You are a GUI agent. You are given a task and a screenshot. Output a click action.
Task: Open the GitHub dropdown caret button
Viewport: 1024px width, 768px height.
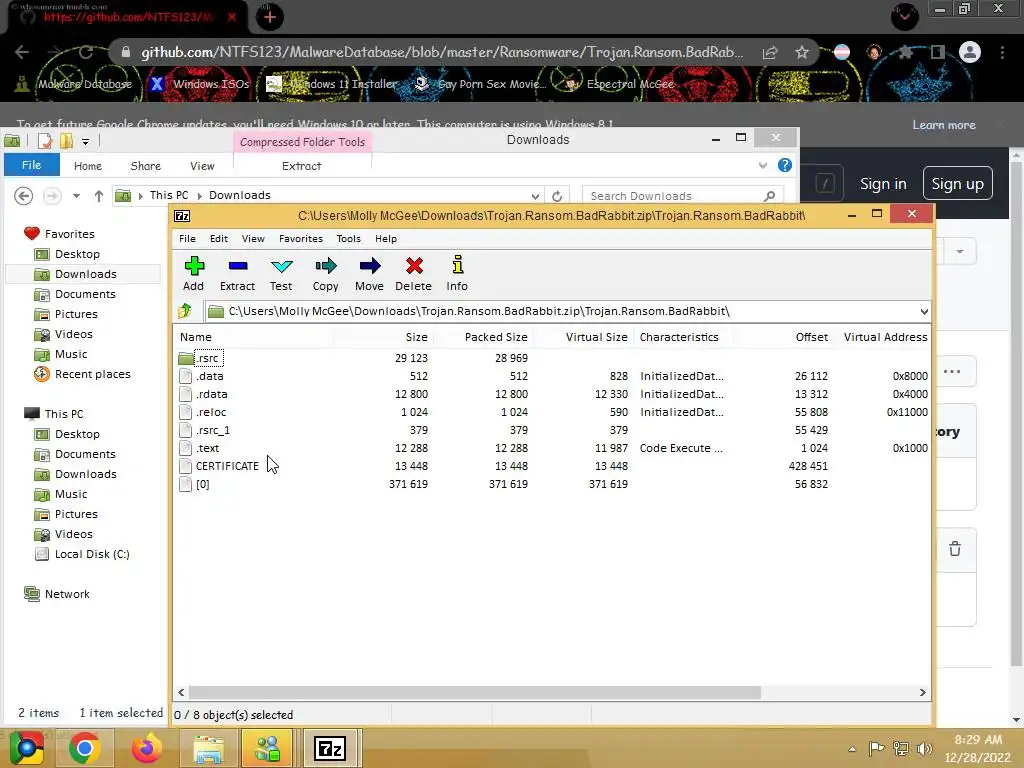click(x=960, y=251)
